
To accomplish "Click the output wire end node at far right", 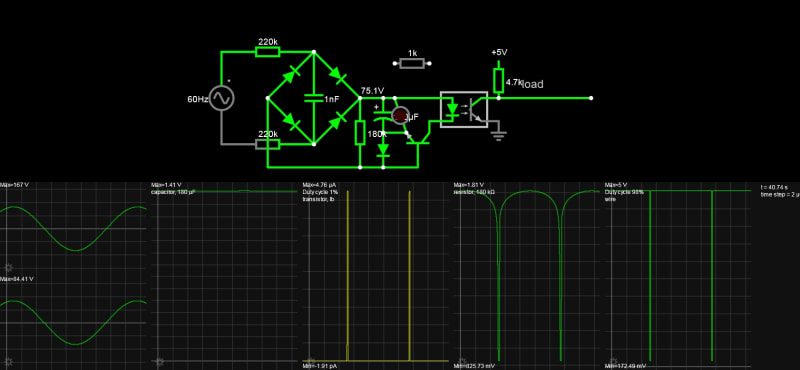I will (591, 98).
